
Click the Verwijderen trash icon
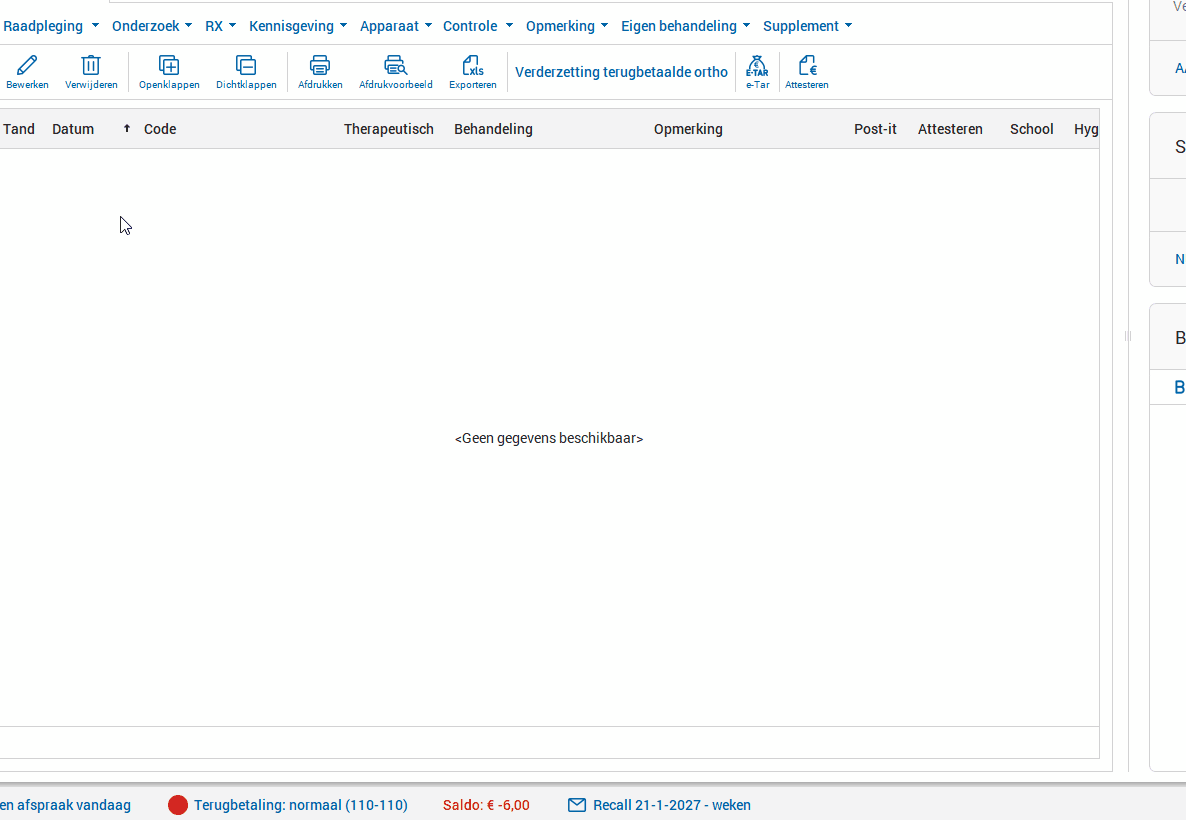91,65
